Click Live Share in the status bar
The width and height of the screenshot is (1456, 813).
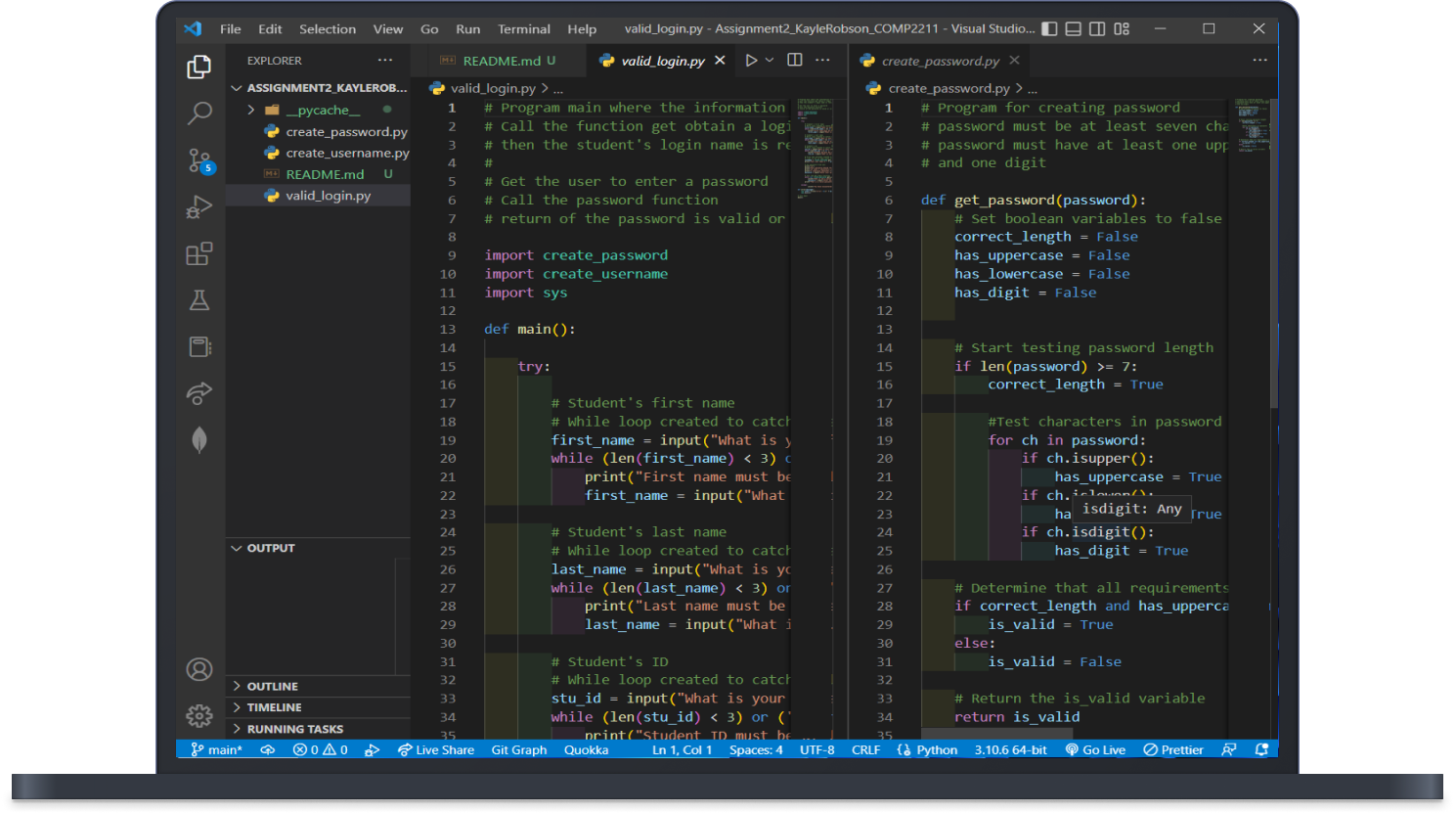point(436,750)
